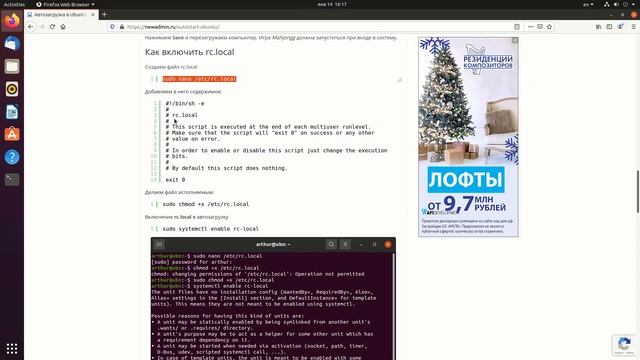Open the Help icon in the dock
Viewport: 640px width, 360px height.
coord(12,157)
